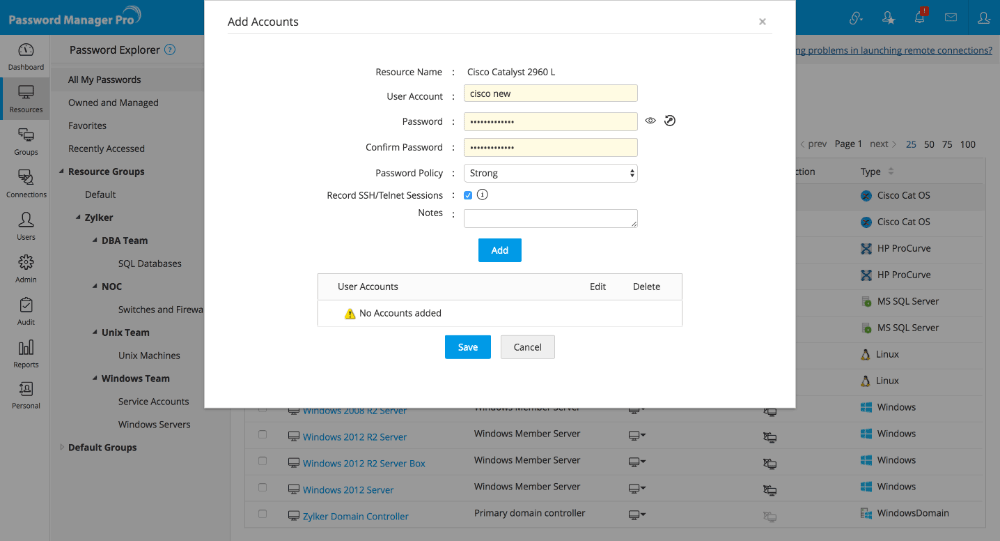Click the Record SSH/Telnet info icon
The width and height of the screenshot is (1000, 541).
[482, 195]
